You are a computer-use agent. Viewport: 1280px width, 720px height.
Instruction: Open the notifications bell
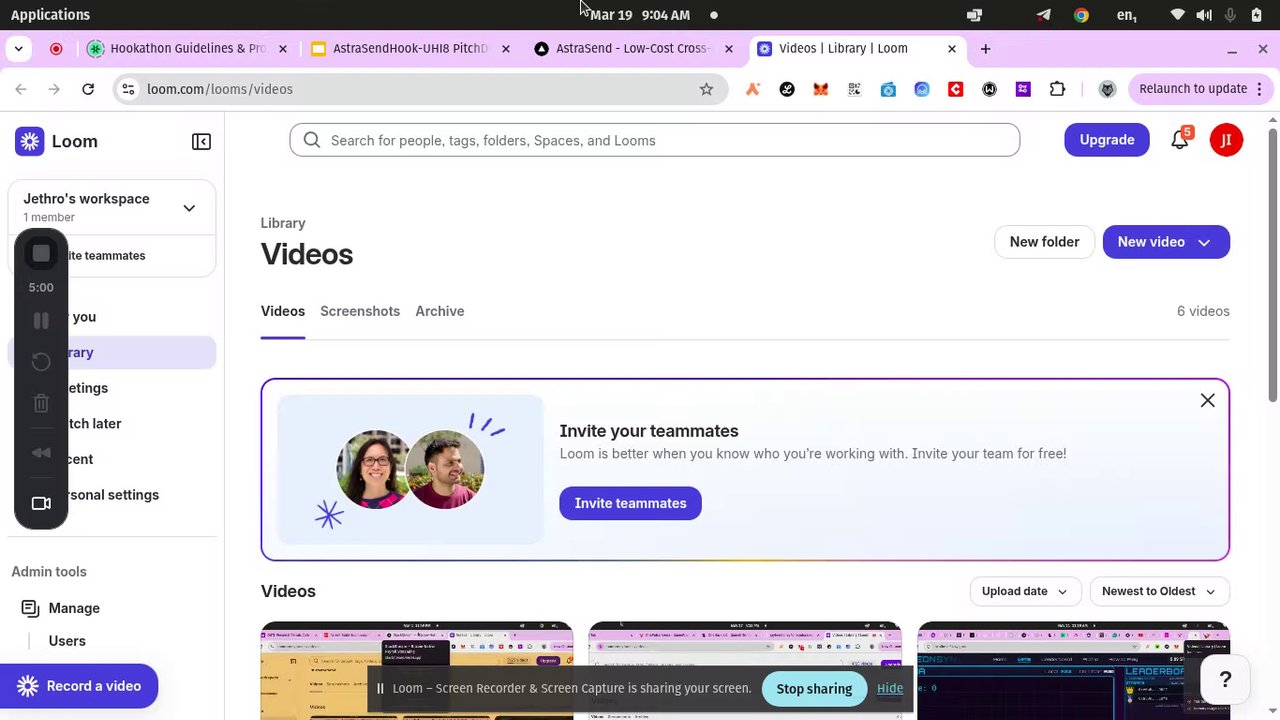1180,140
